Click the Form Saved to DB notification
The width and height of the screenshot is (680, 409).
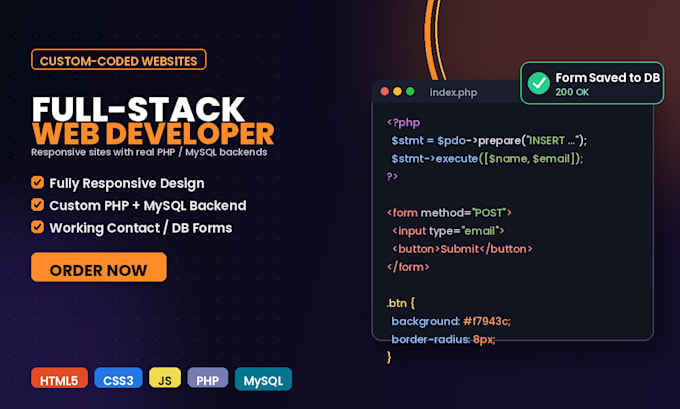(x=592, y=83)
